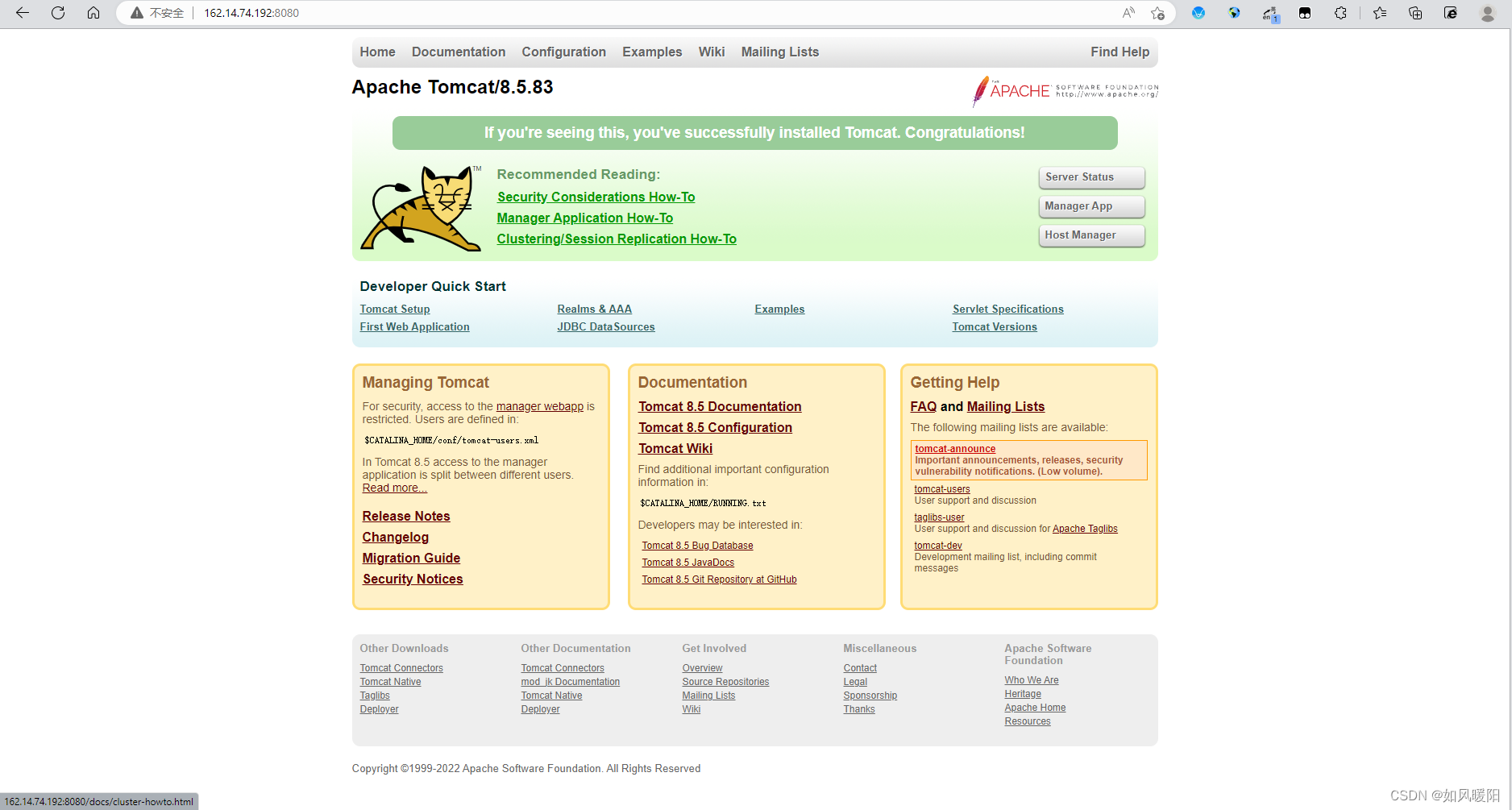The width and height of the screenshot is (1512, 810).
Task: Open the taglibs-user mailing list link
Action: coord(939,517)
